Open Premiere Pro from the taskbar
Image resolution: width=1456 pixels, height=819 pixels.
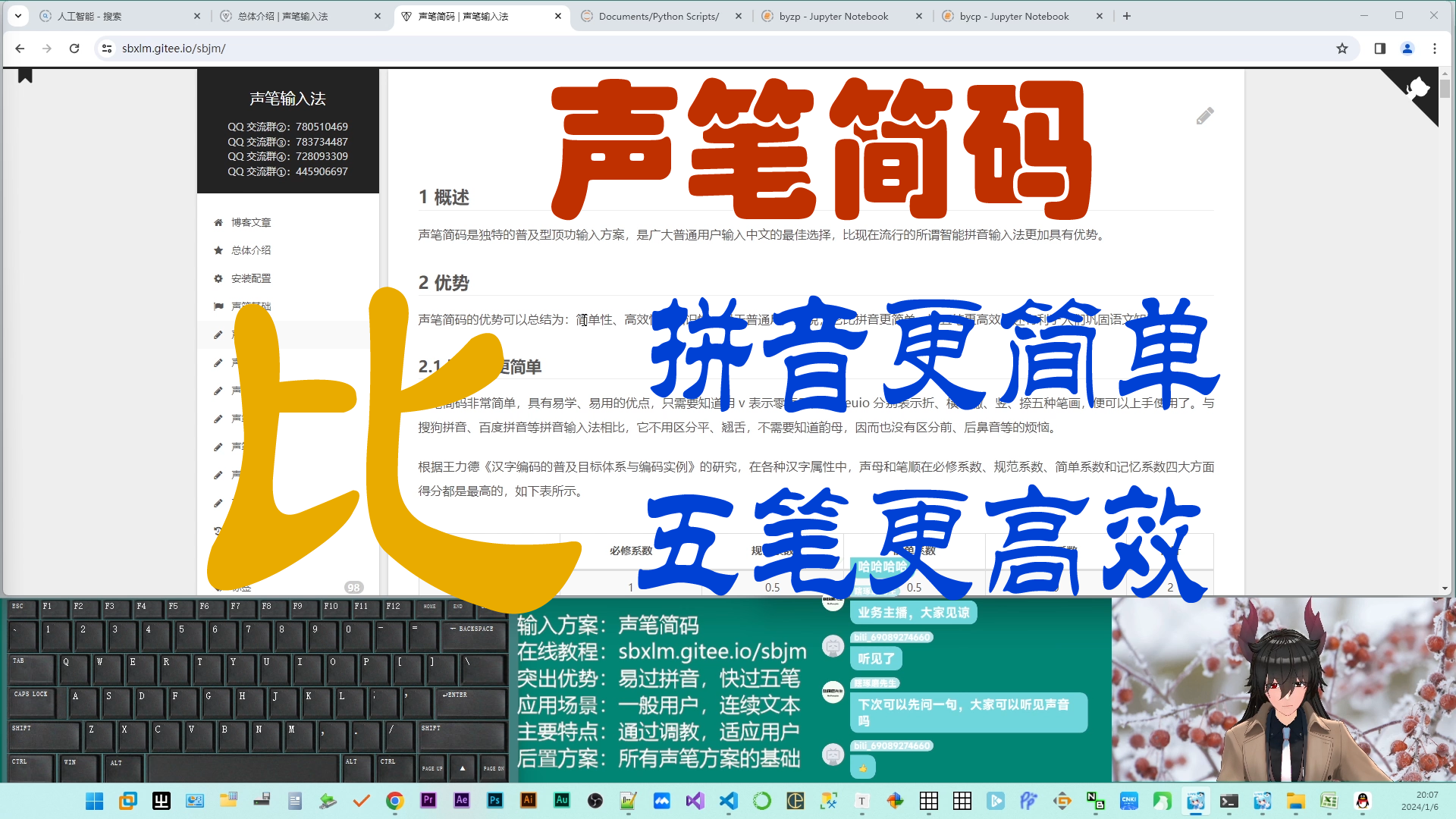pyautogui.click(x=428, y=800)
